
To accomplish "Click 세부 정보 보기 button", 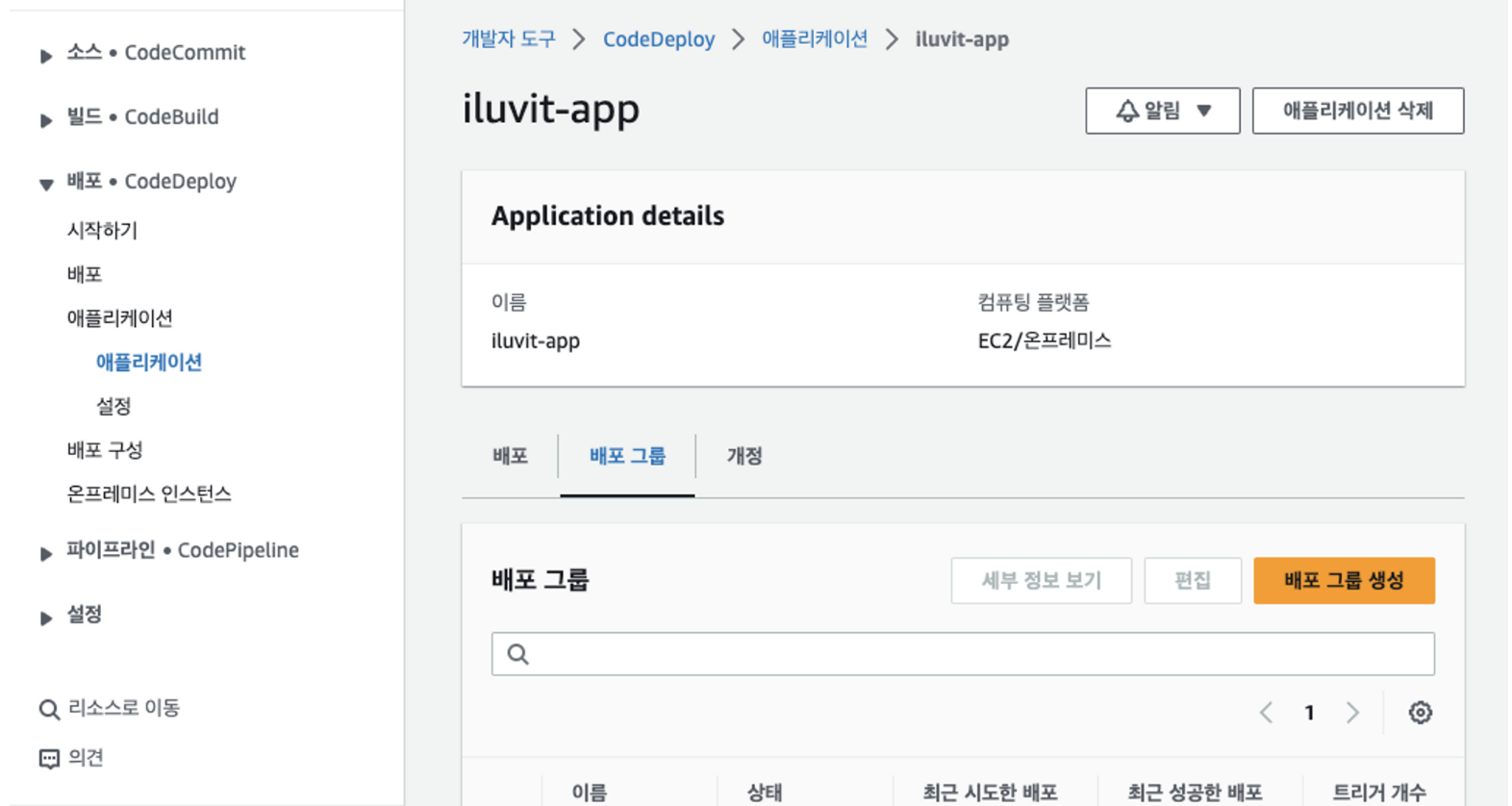I will coord(1041,581).
